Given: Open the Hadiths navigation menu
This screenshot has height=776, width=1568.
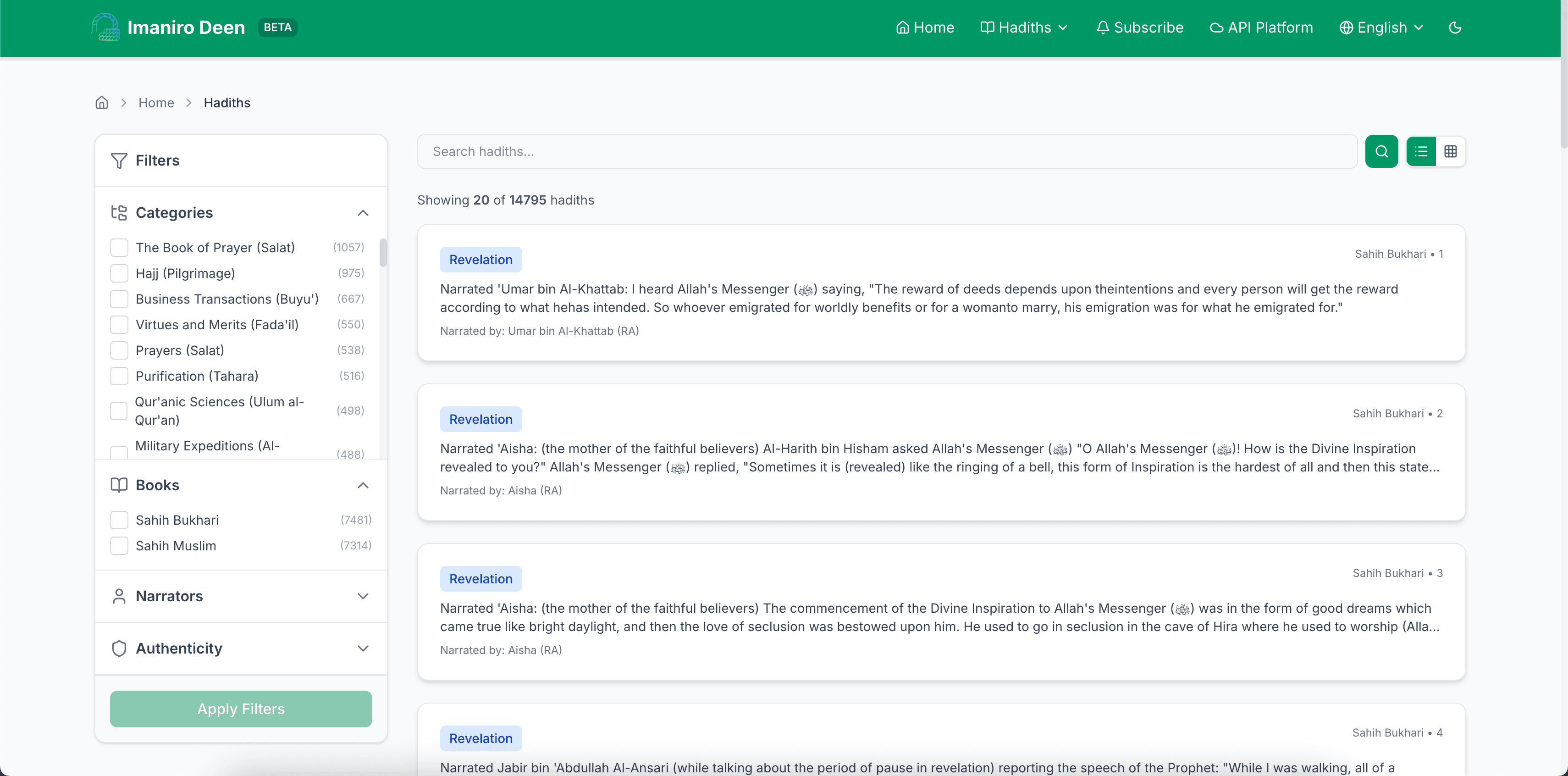Looking at the screenshot, I should pyautogui.click(x=1024, y=28).
